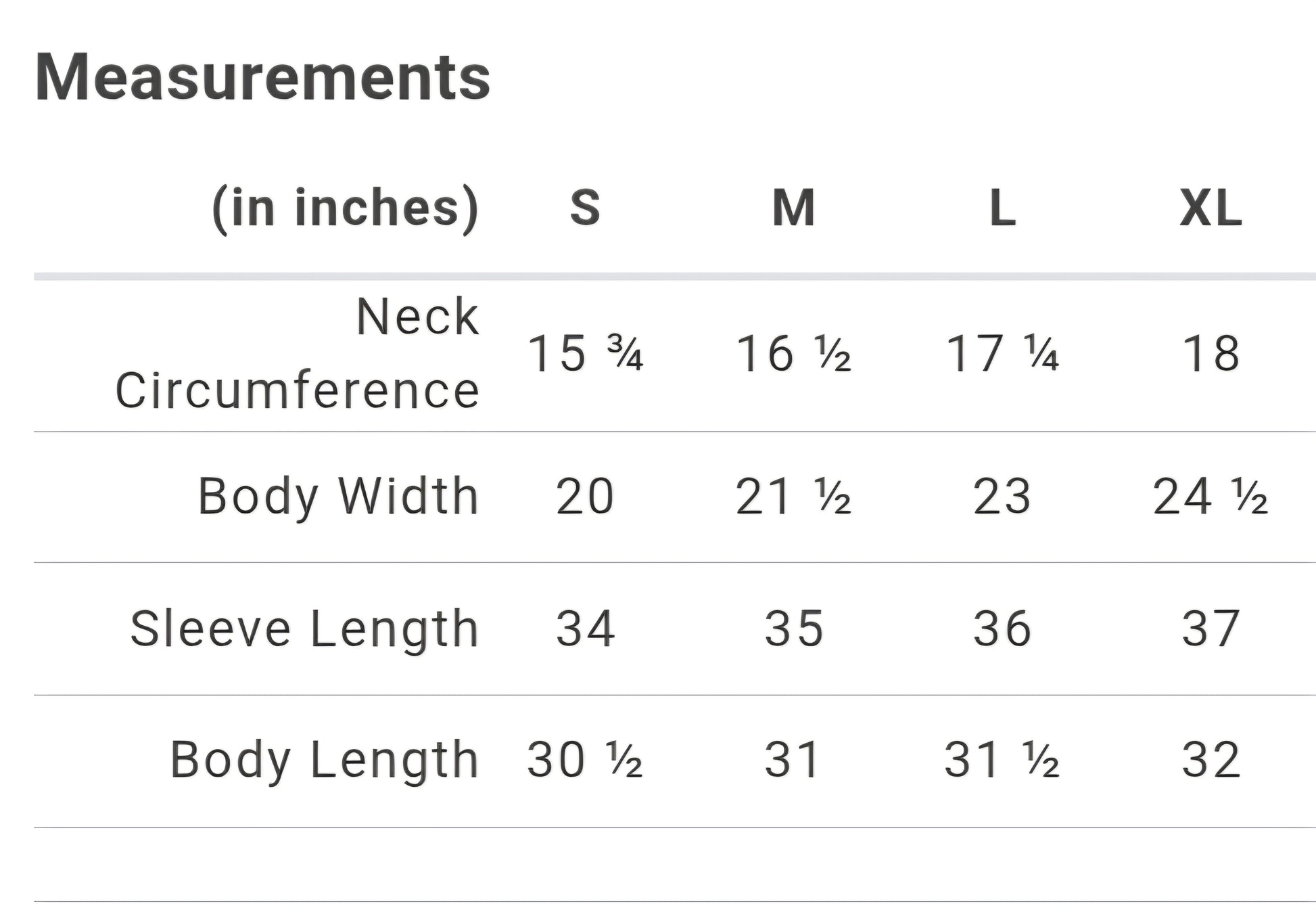
Task: Click the Sleeve Length row label
Action: coord(304,629)
